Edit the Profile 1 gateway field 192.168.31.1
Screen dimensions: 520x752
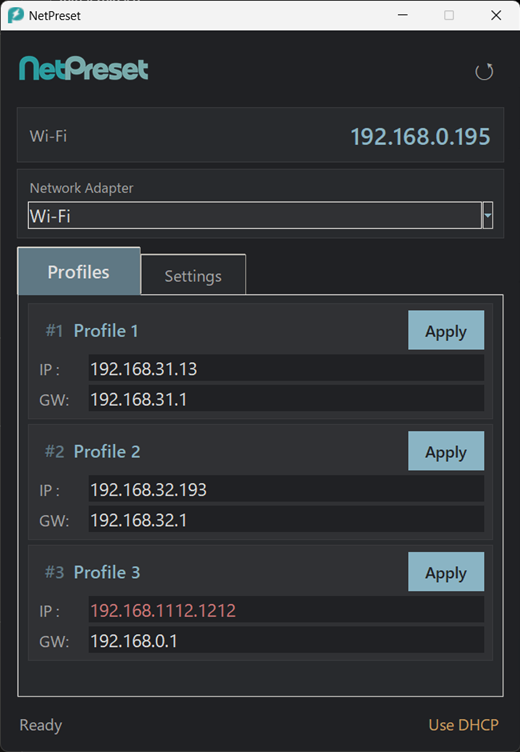point(286,399)
